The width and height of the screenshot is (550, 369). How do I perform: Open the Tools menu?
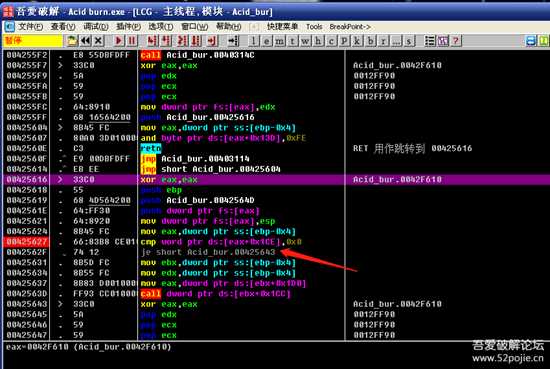point(314,27)
